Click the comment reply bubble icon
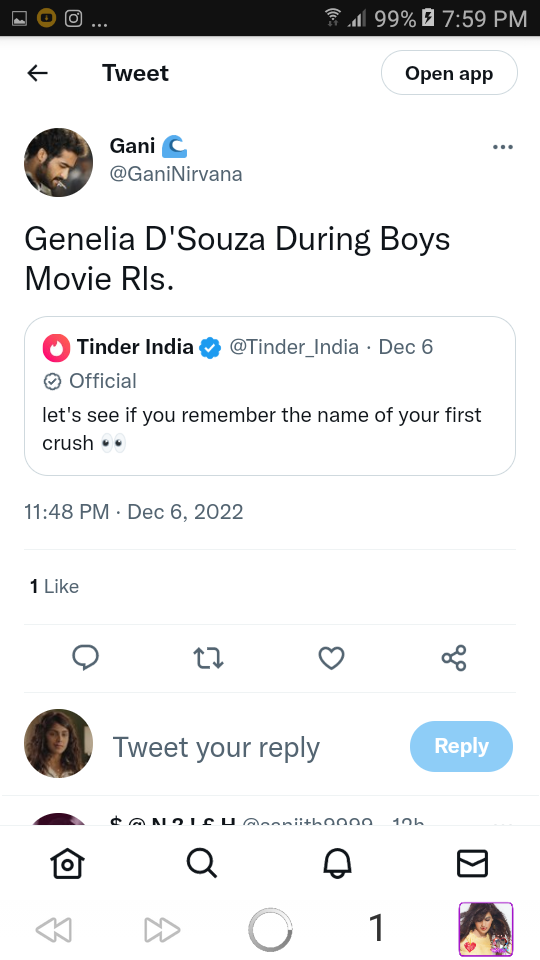 click(x=86, y=658)
